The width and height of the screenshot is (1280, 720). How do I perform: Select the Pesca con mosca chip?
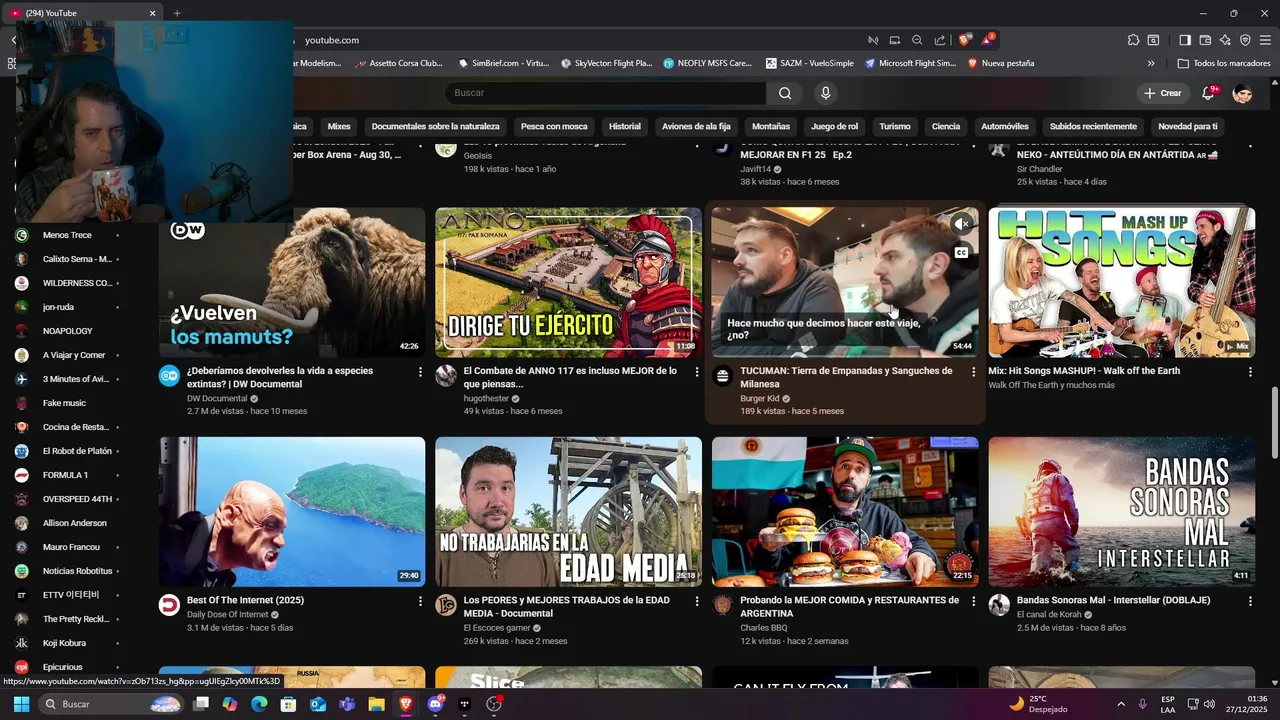pyautogui.click(x=554, y=127)
